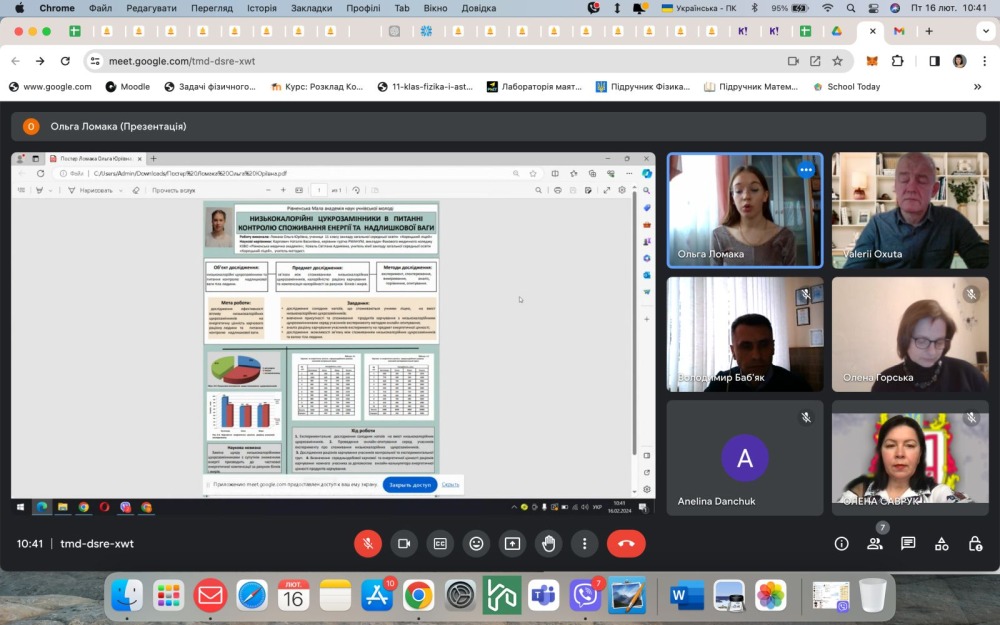Turn on closed captions
The image size is (1000, 625).
[440, 543]
